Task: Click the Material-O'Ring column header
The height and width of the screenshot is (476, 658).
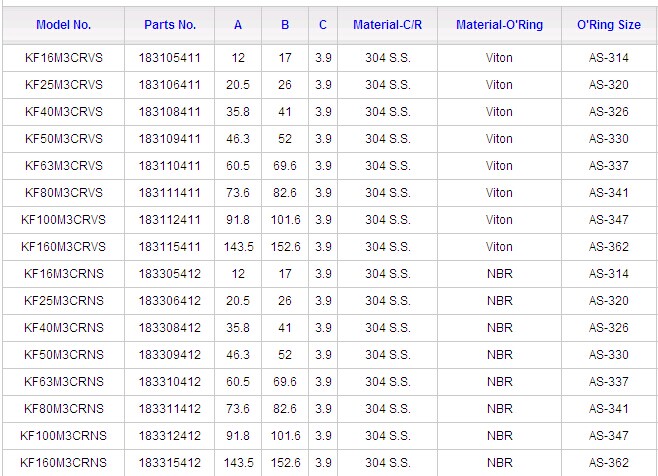Action: coord(499,24)
